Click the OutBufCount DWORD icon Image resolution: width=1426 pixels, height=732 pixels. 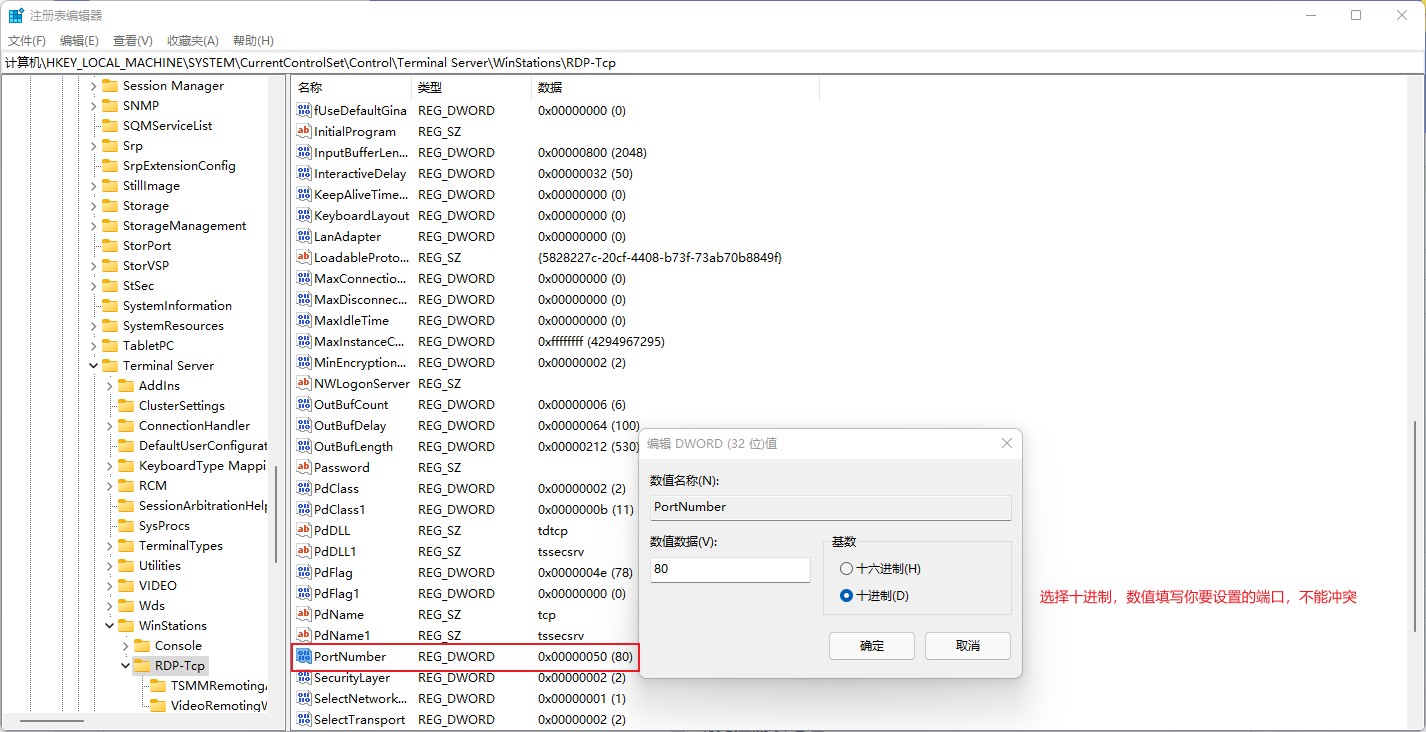click(304, 405)
